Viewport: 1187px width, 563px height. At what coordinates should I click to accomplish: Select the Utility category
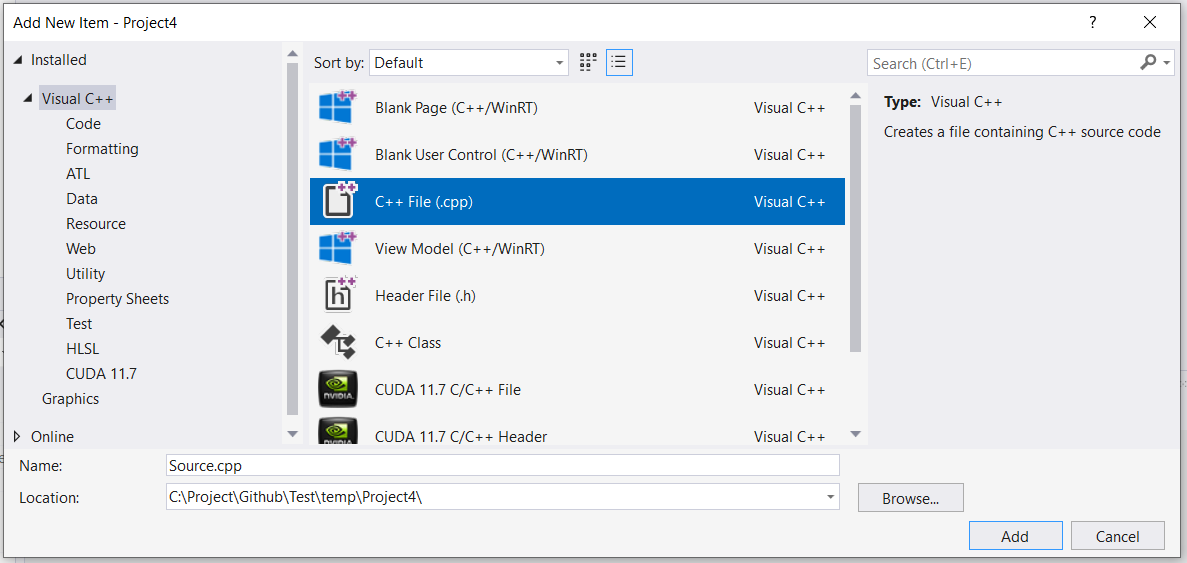point(86,273)
